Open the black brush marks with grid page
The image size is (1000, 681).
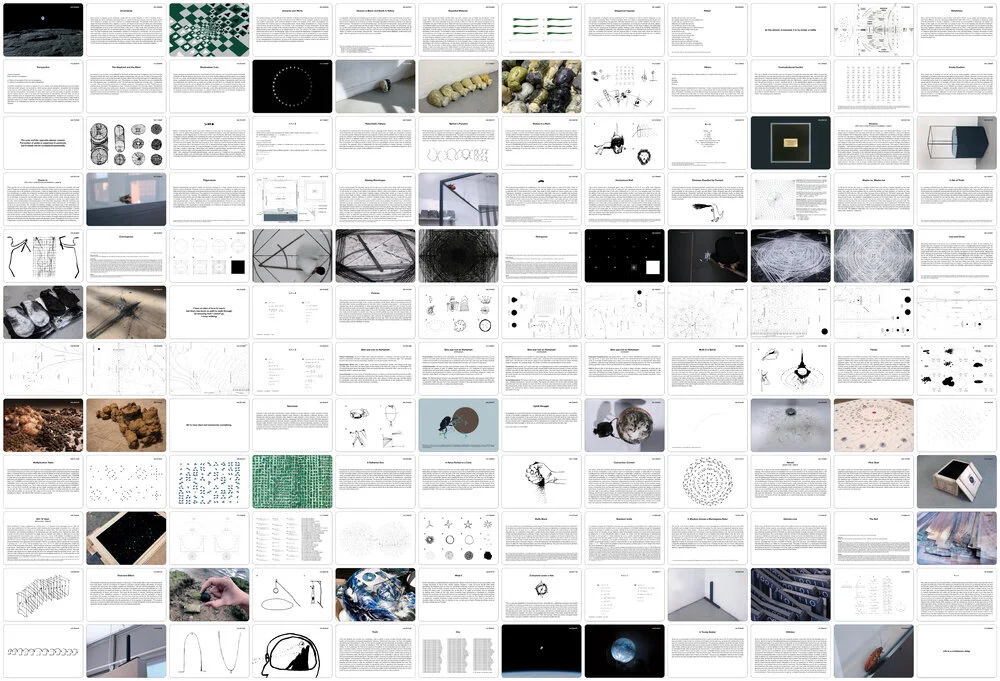43,256
